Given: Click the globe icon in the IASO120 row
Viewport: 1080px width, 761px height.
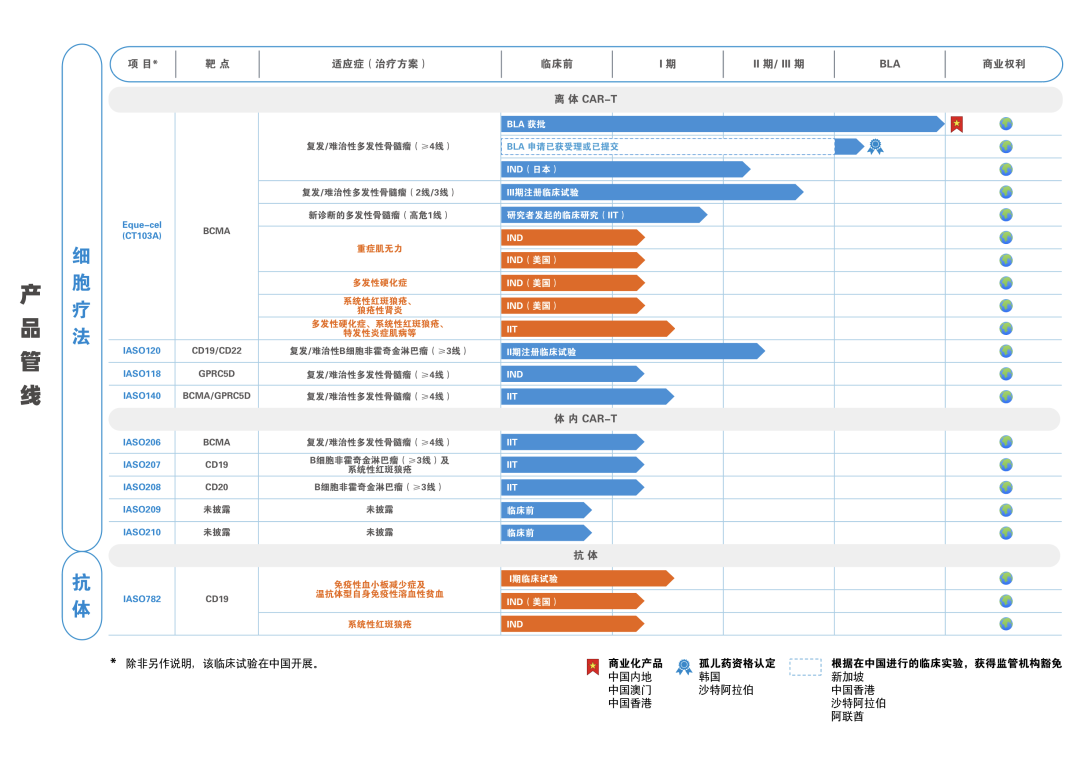Looking at the screenshot, I should (1006, 351).
